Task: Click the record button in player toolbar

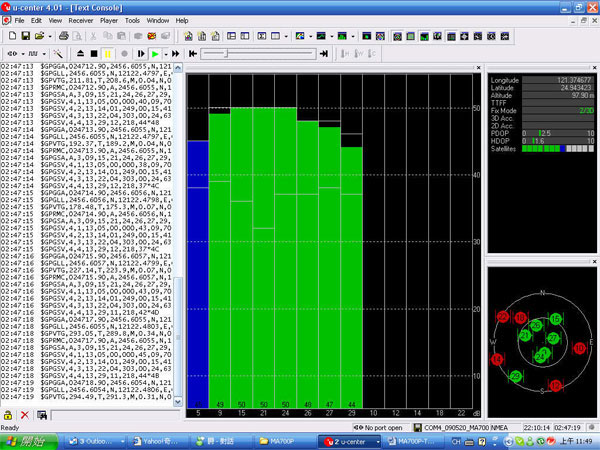Action: (124, 54)
